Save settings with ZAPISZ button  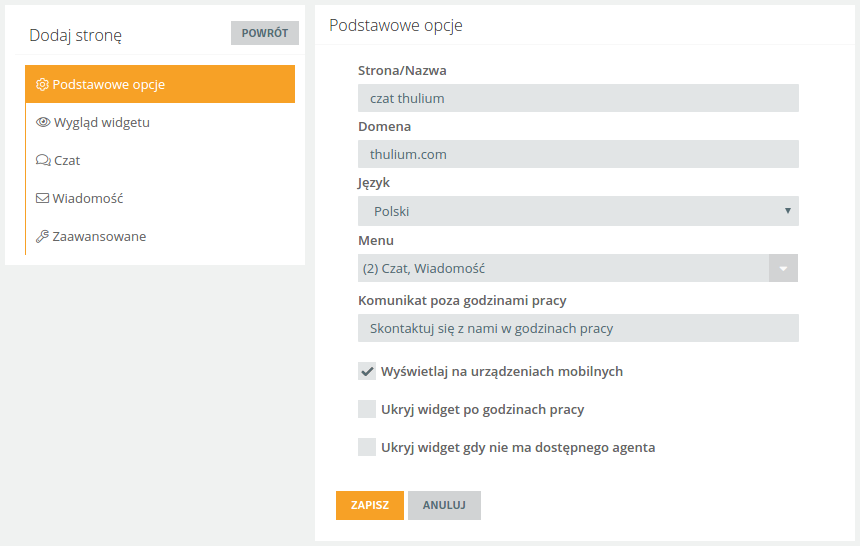coord(370,505)
